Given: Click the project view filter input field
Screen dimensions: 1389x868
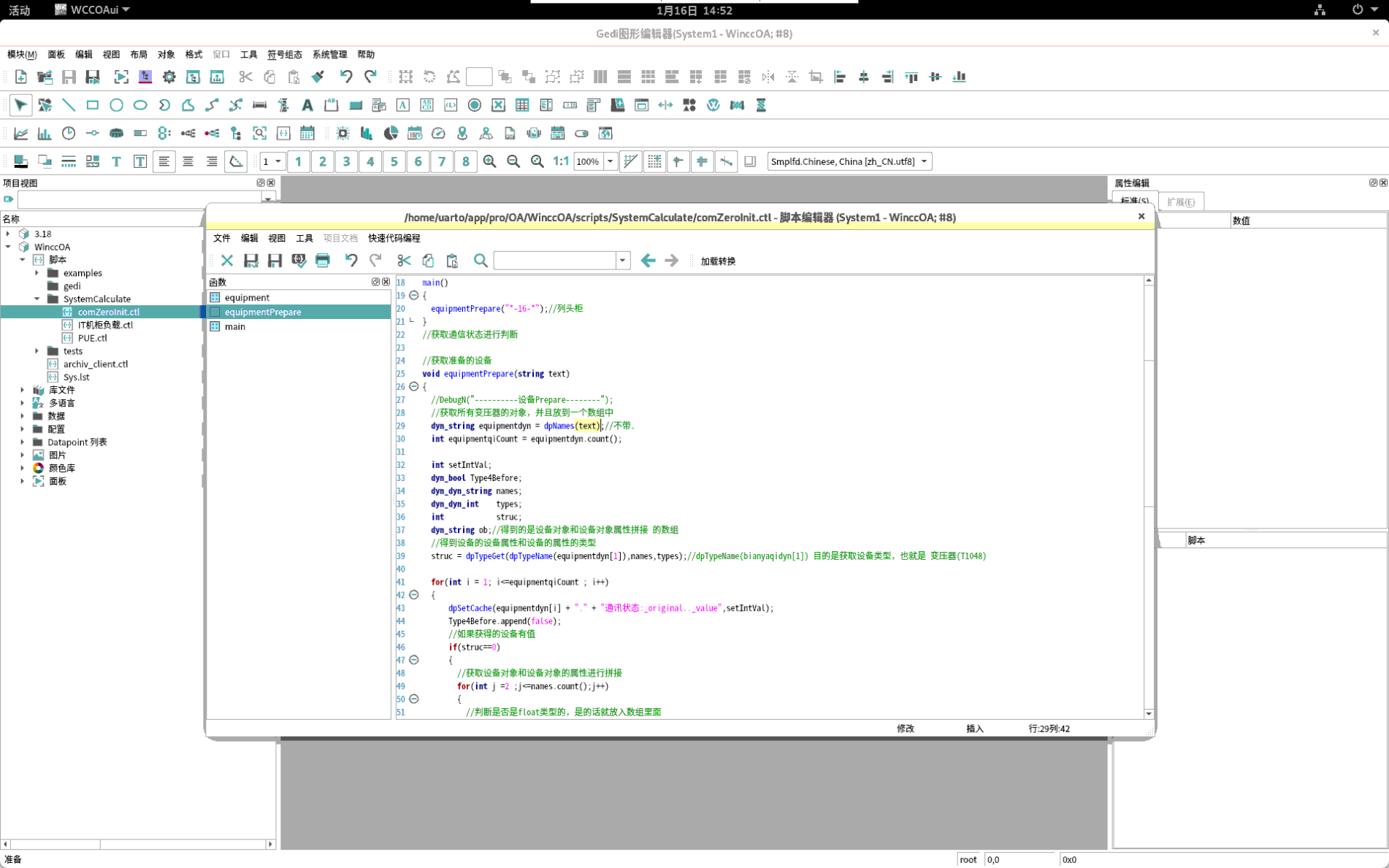Looking at the screenshot, I should (139, 199).
